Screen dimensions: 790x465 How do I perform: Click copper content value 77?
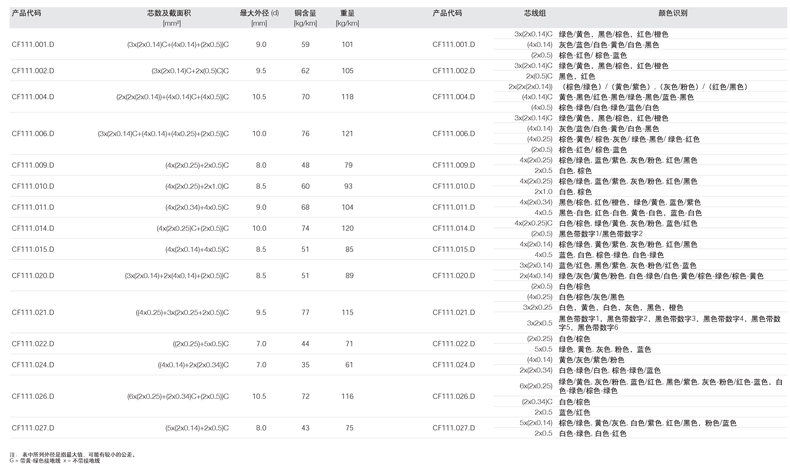pyautogui.click(x=305, y=312)
